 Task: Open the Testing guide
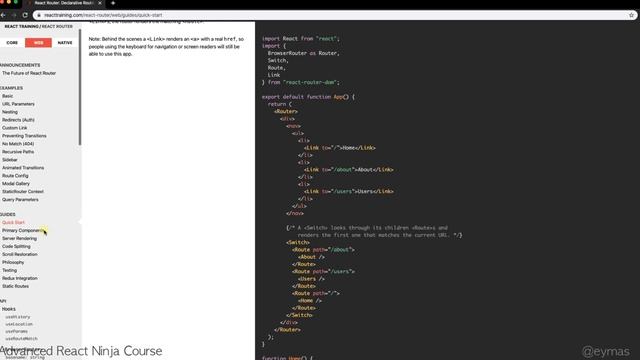coord(9,270)
